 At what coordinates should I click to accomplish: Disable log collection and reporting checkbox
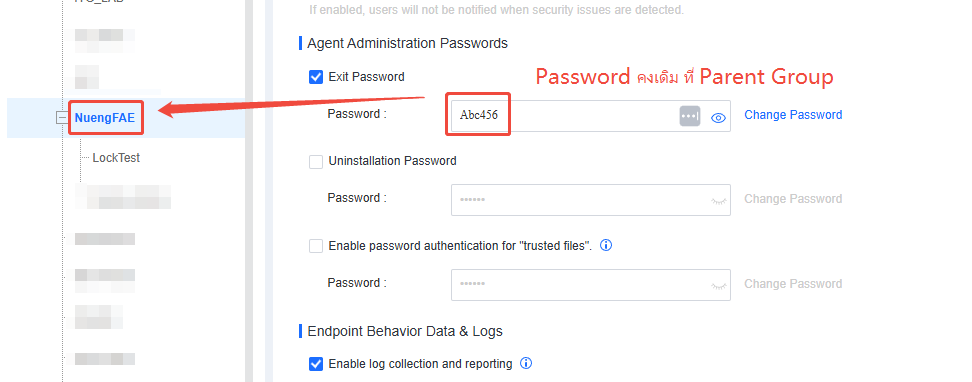pos(316,364)
